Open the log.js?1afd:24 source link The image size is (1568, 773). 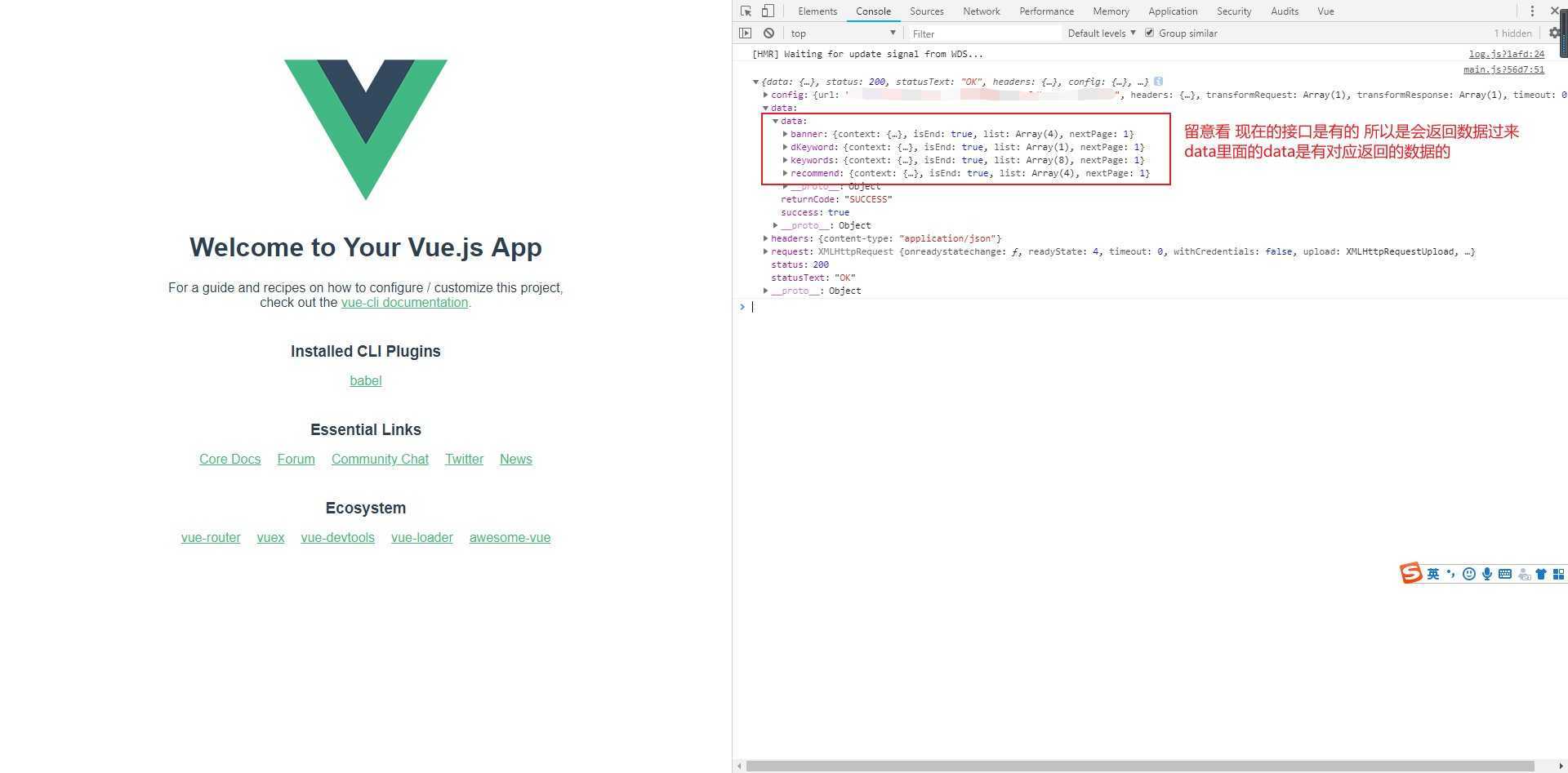(1507, 54)
